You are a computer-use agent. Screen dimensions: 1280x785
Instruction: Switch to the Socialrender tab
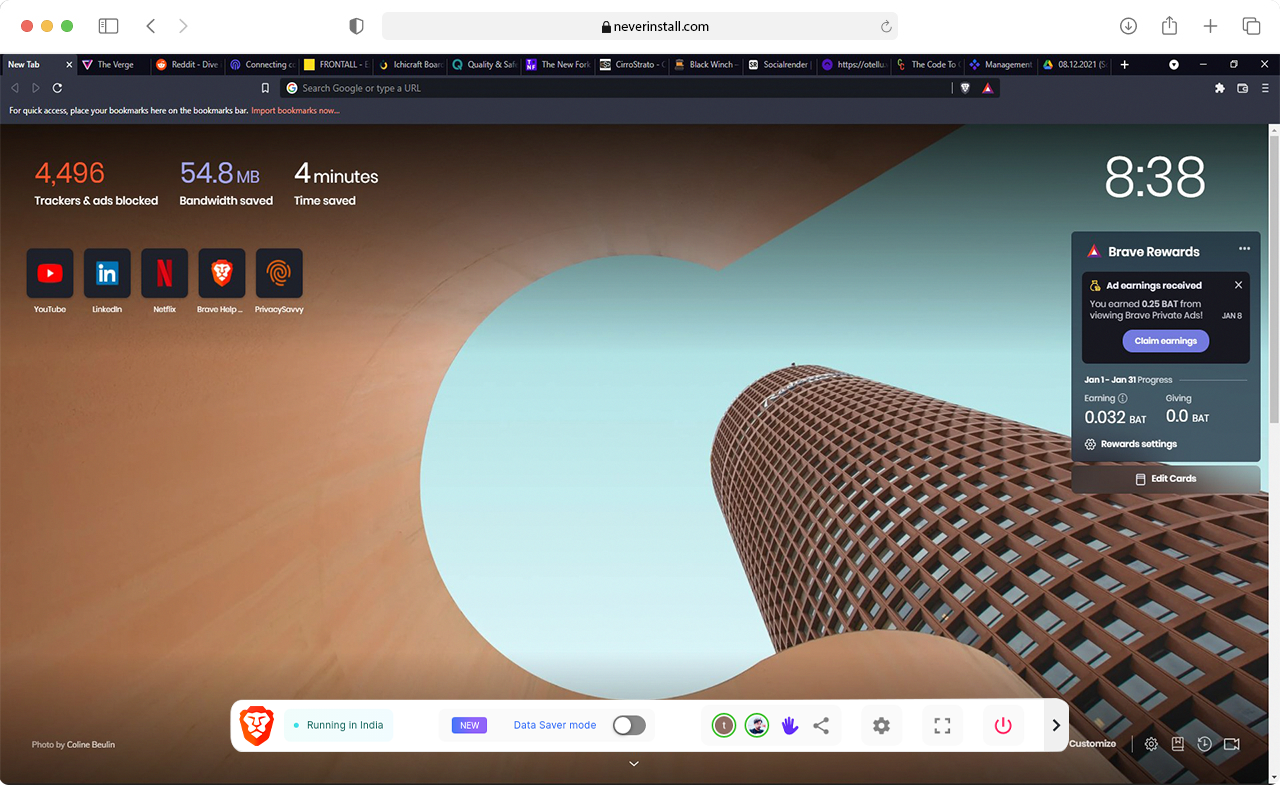780,64
